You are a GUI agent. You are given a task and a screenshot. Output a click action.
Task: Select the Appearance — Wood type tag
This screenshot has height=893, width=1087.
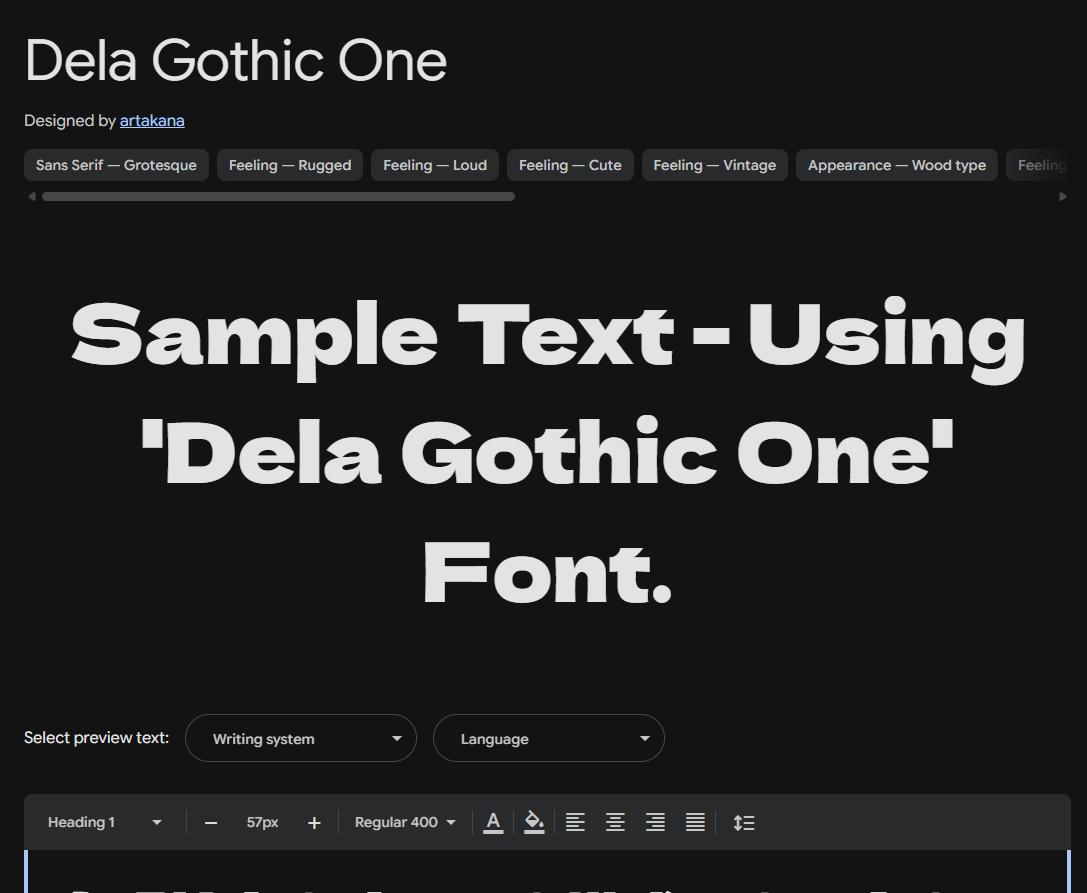click(896, 165)
